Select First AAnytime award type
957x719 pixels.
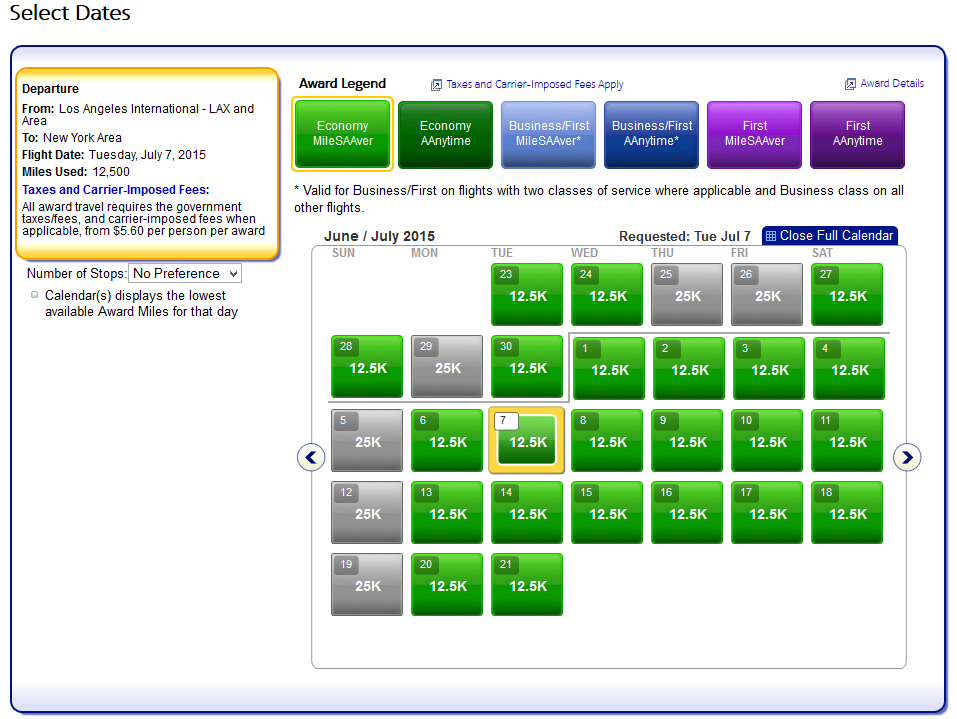point(858,134)
